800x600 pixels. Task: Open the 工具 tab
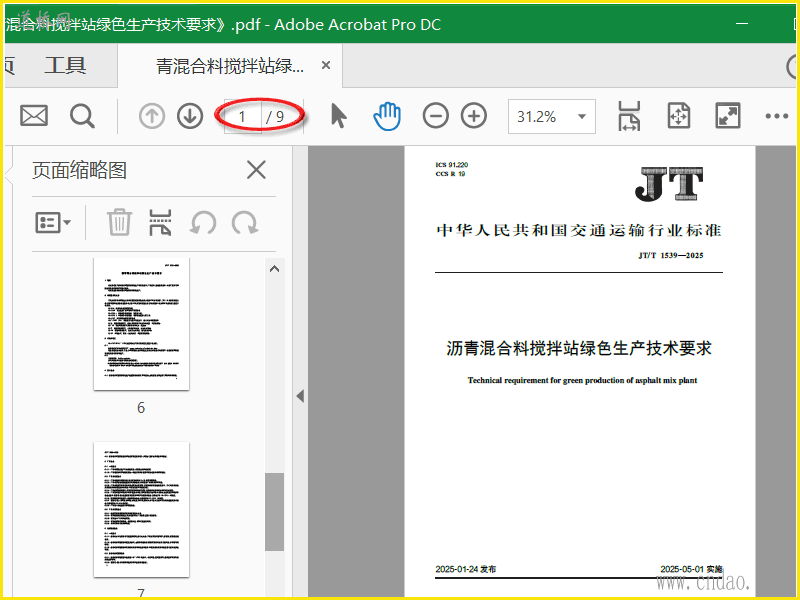(x=65, y=65)
